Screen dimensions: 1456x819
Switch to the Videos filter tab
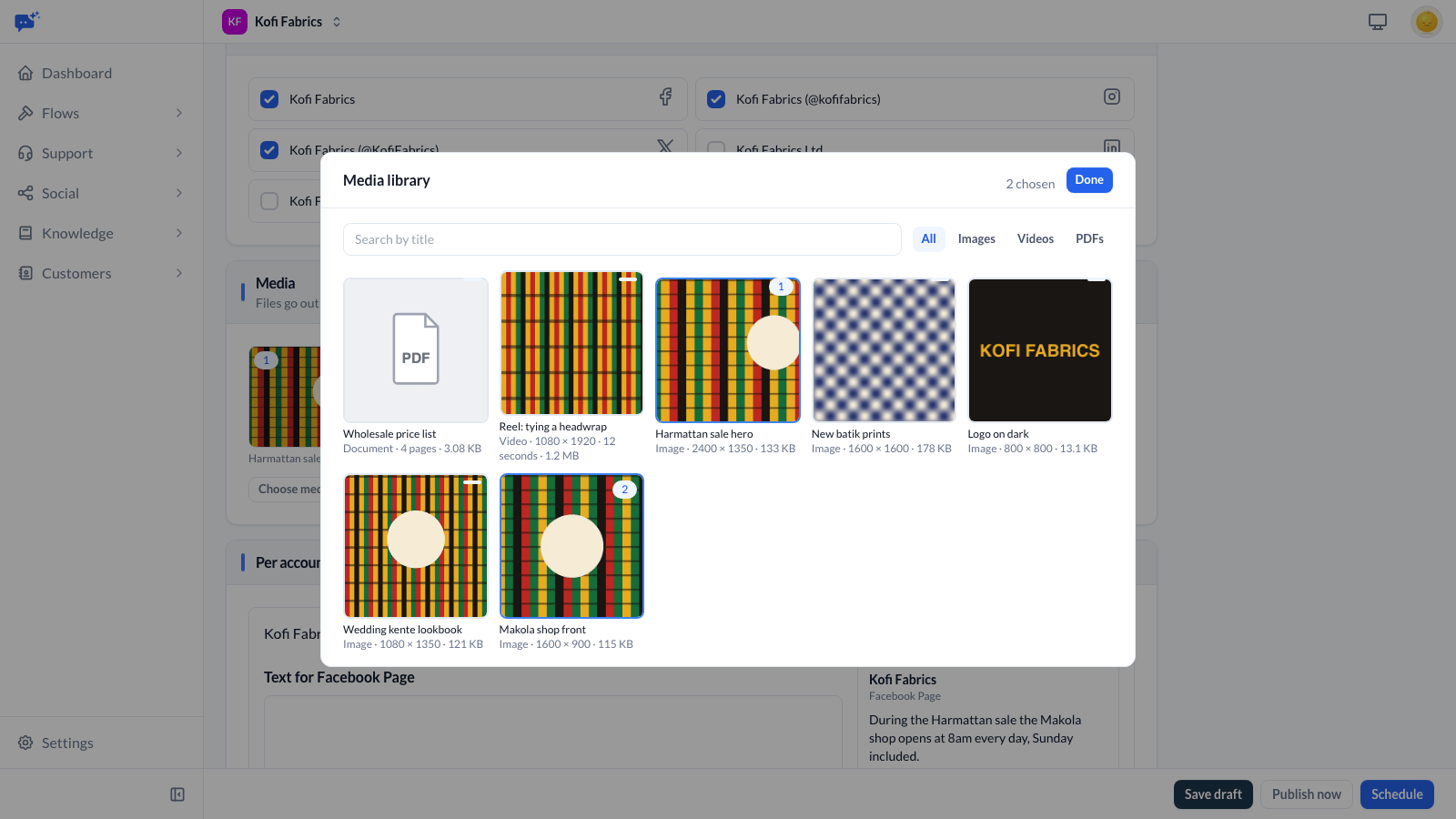click(1036, 238)
